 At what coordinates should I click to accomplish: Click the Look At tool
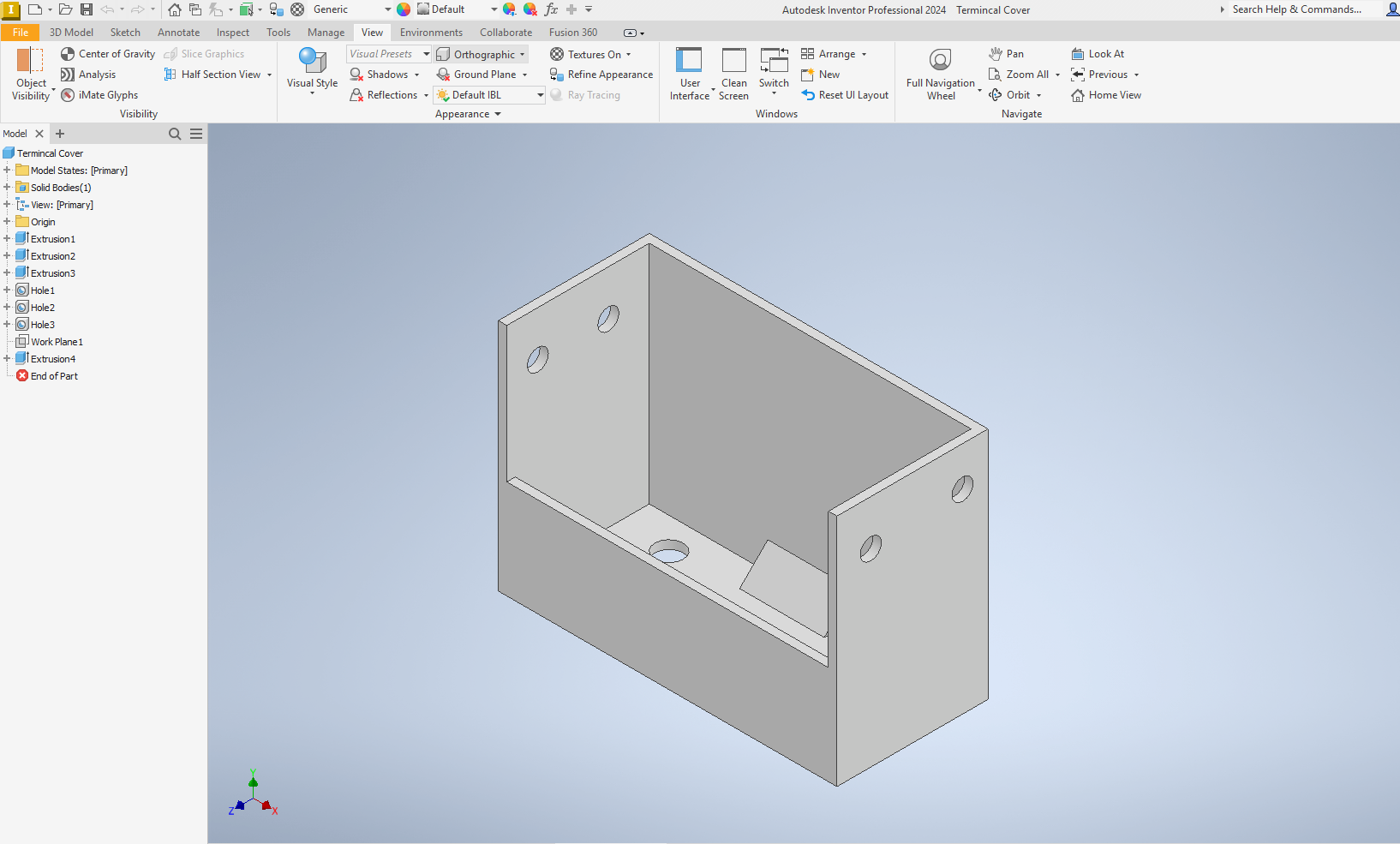coord(1098,54)
